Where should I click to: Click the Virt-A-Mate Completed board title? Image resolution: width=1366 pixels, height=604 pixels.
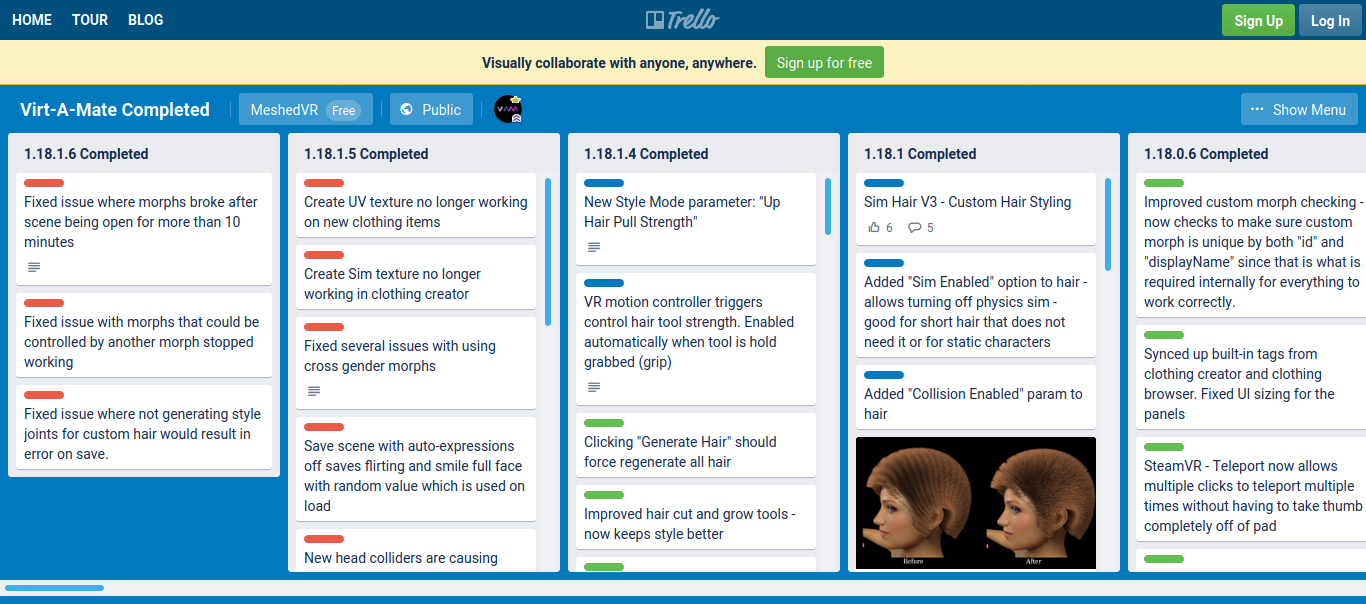115,110
